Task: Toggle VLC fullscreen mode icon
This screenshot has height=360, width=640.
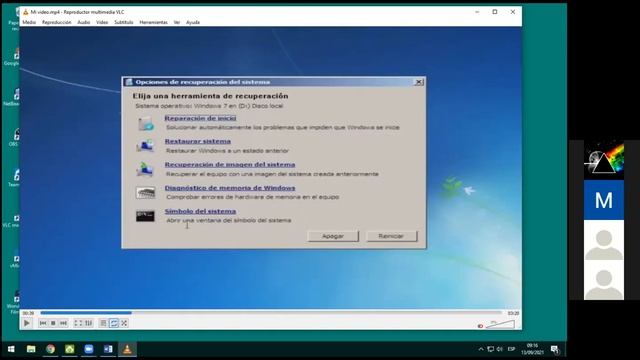Action: [78, 323]
